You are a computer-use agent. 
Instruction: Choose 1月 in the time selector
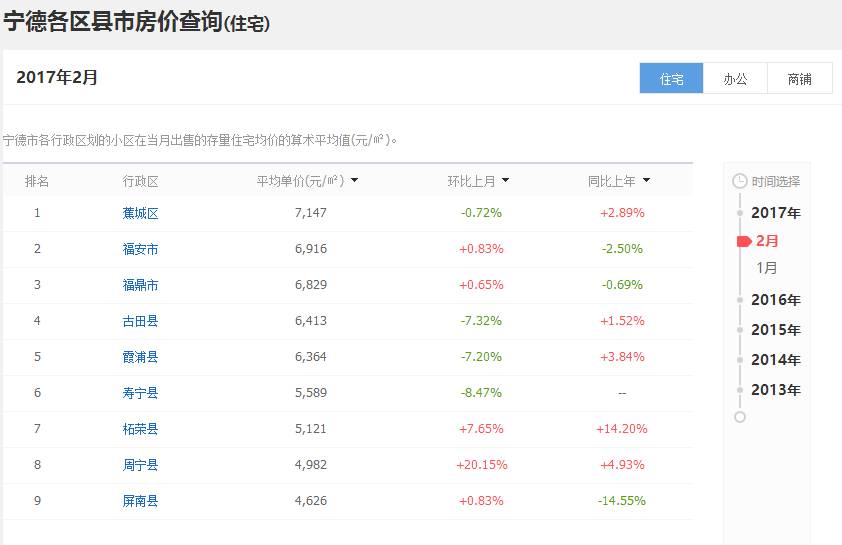[x=767, y=268]
